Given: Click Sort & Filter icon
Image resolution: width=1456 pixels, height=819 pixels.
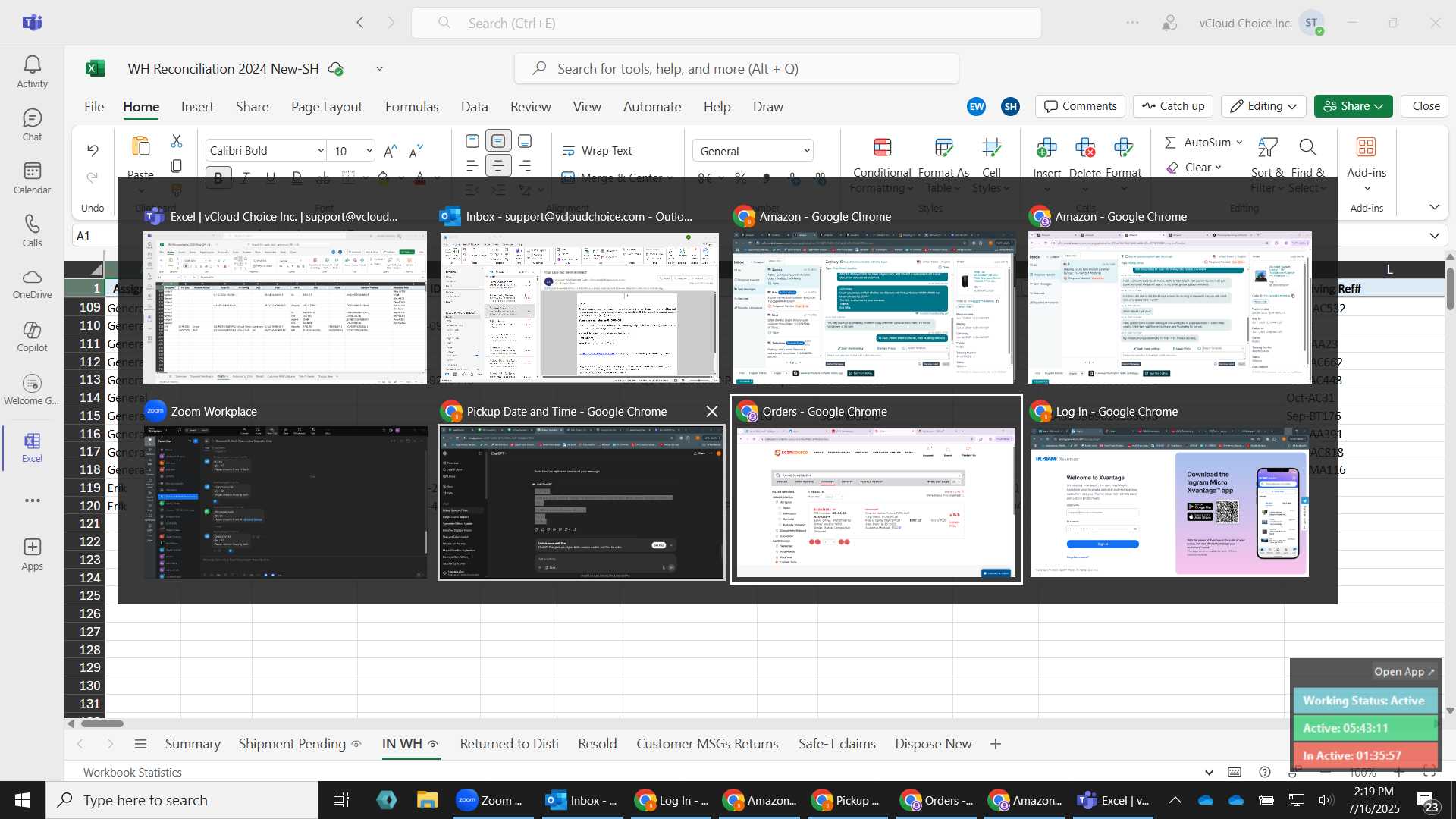Looking at the screenshot, I should [x=1267, y=147].
